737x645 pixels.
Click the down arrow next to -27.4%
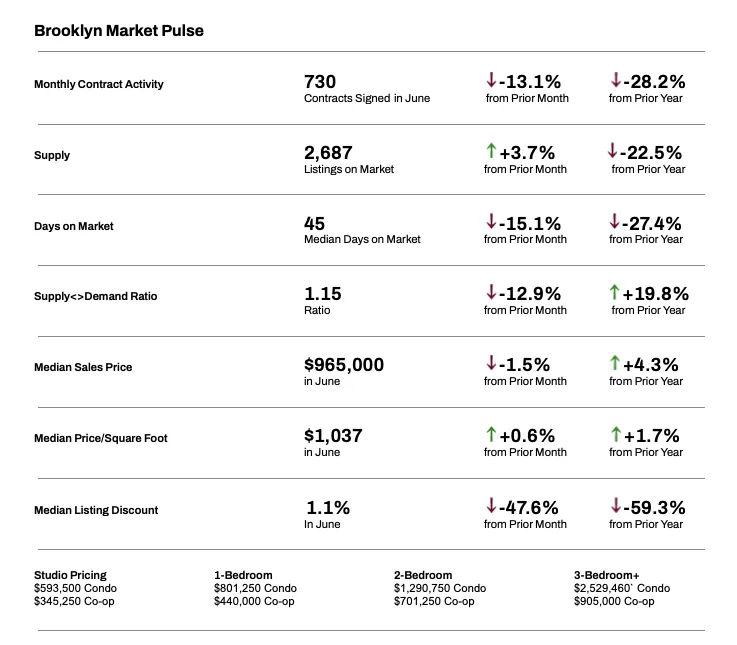(615, 221)
